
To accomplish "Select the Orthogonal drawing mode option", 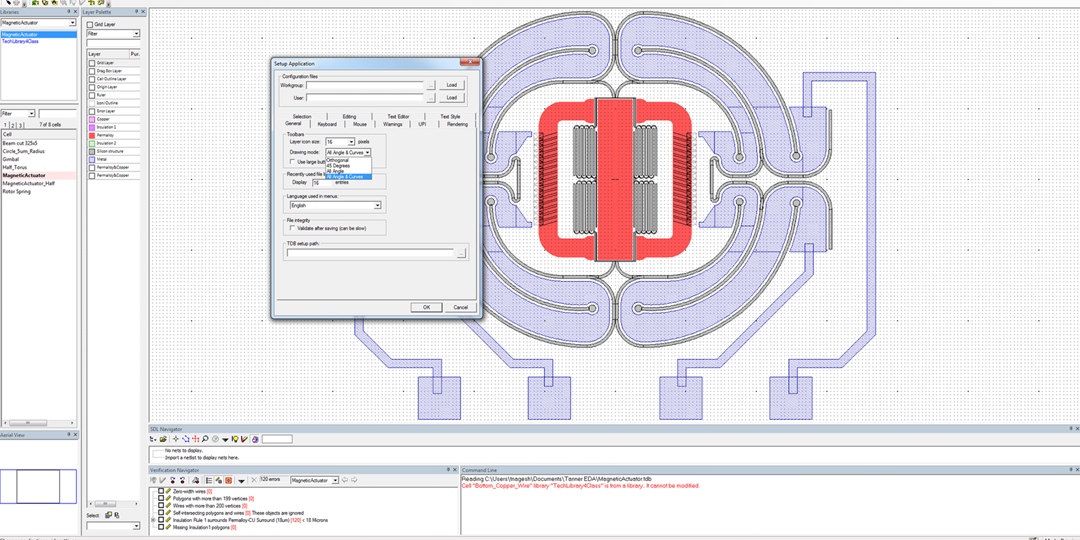I will [338, 160].
